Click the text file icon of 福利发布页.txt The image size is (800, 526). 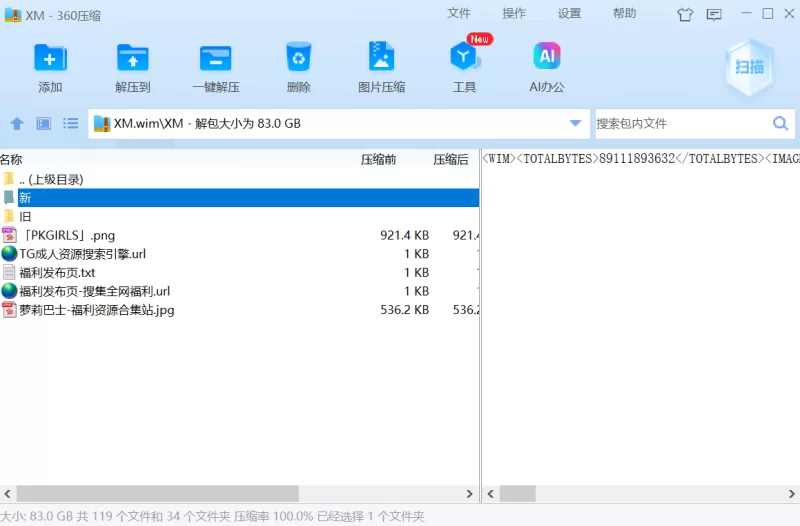point(9,272)
